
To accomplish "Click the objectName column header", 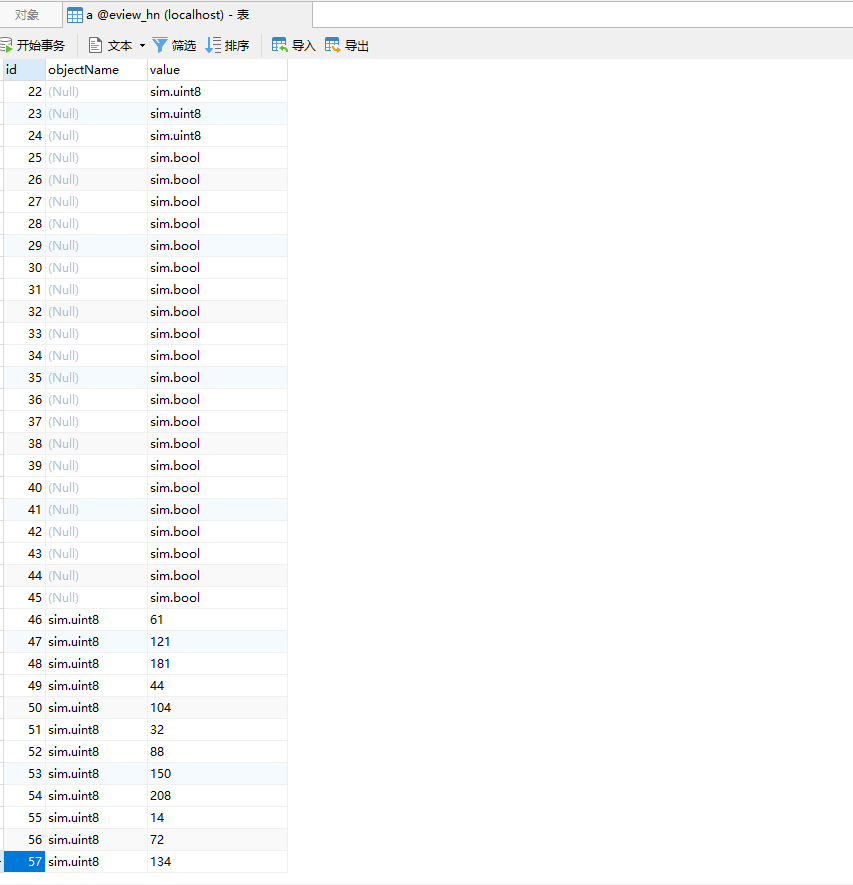I will (96, 70).
